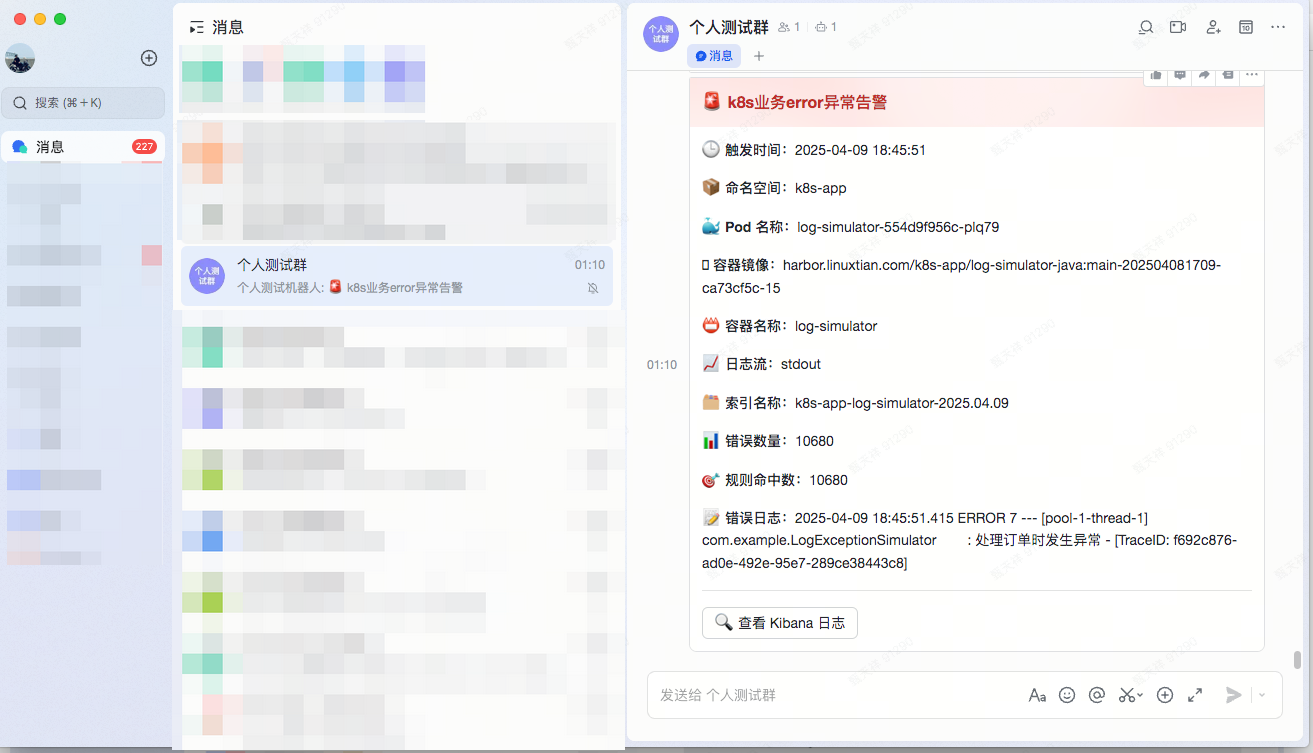Add a new tab next to 消息
The height and width of the screenshot is (753, 1313).
tap(759, 56)
